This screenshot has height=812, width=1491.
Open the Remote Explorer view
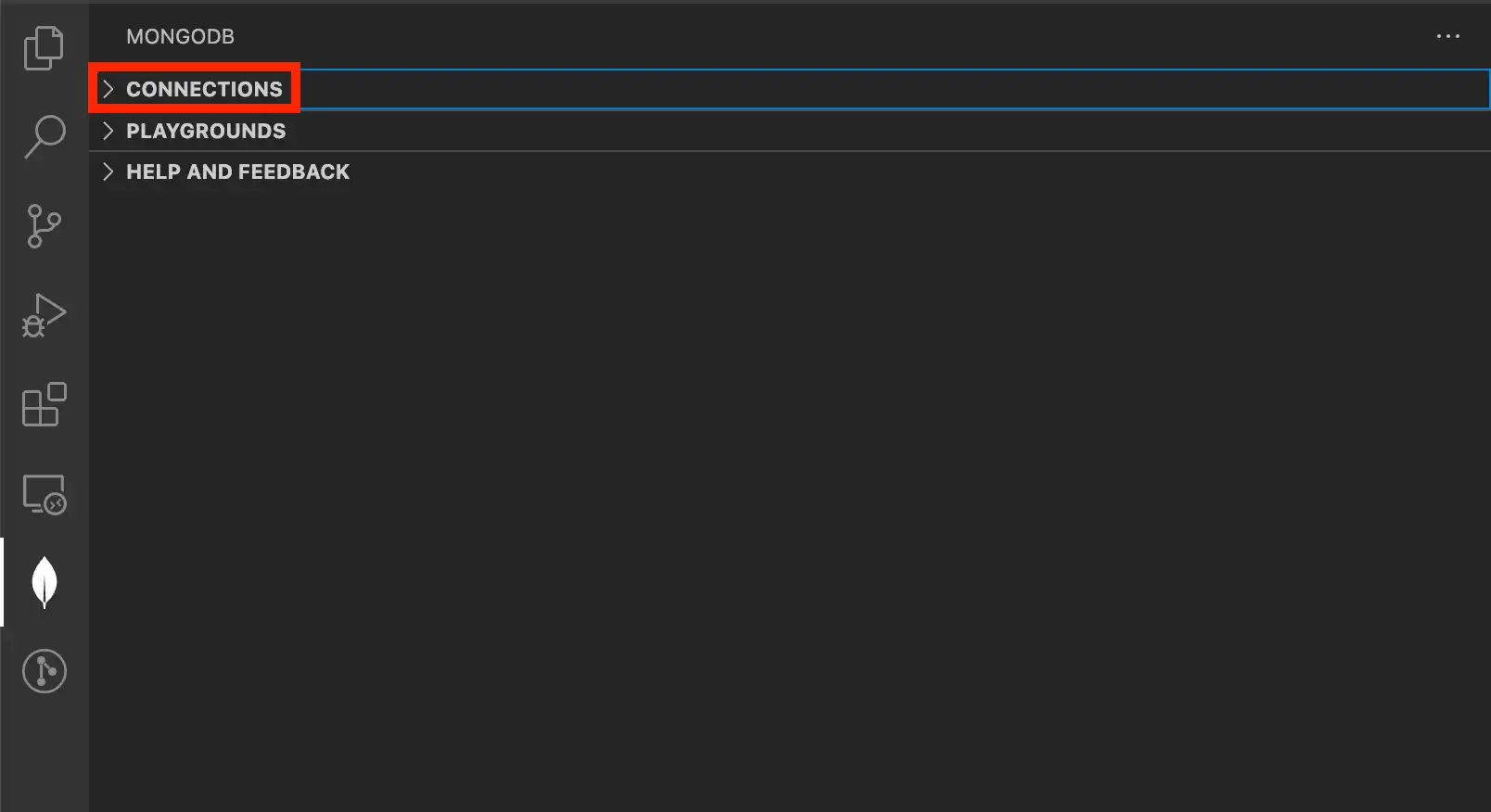click(x=44, y=494)
